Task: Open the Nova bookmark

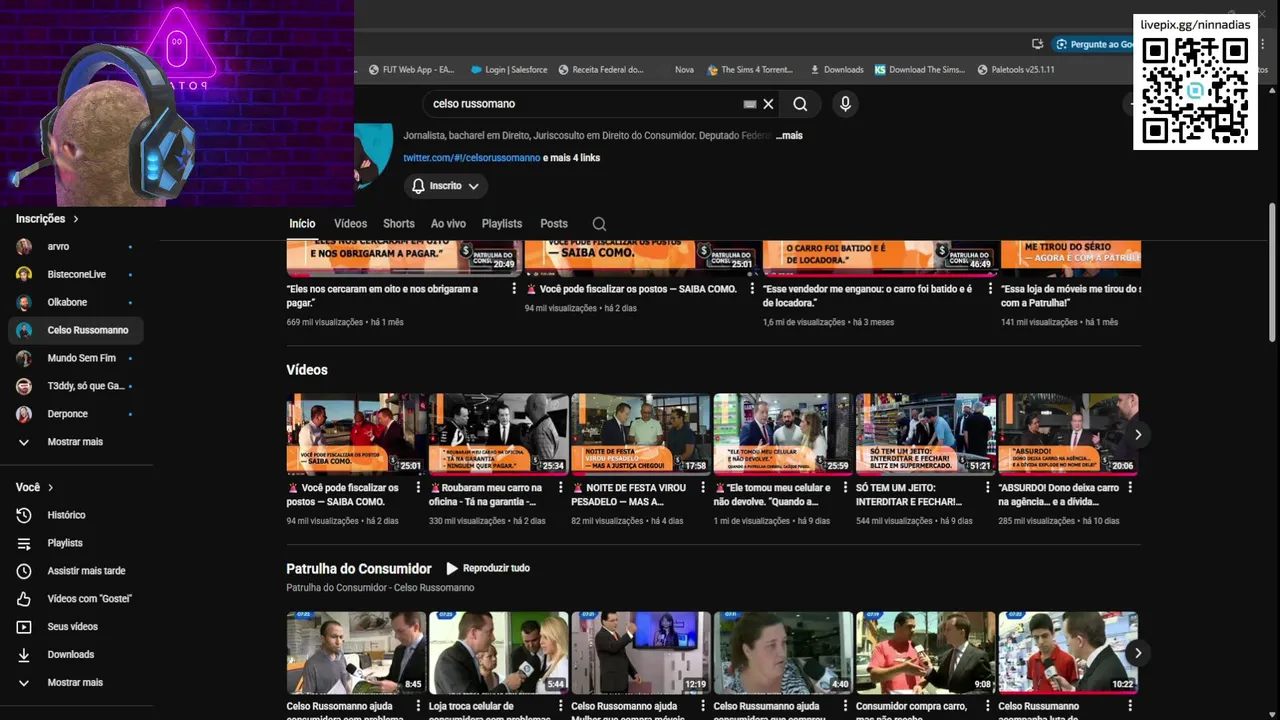Action: click(x=684, y=70)
